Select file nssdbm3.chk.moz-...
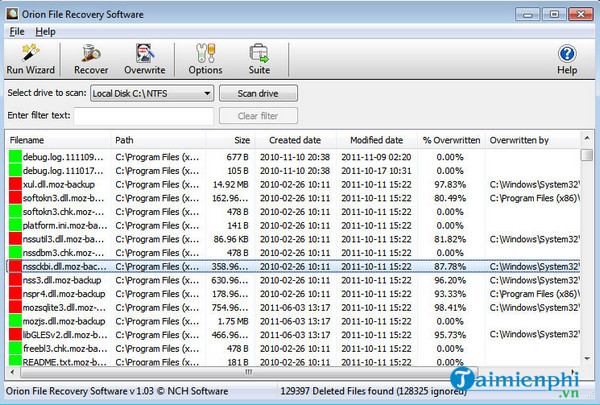 (x=63, y=253)
